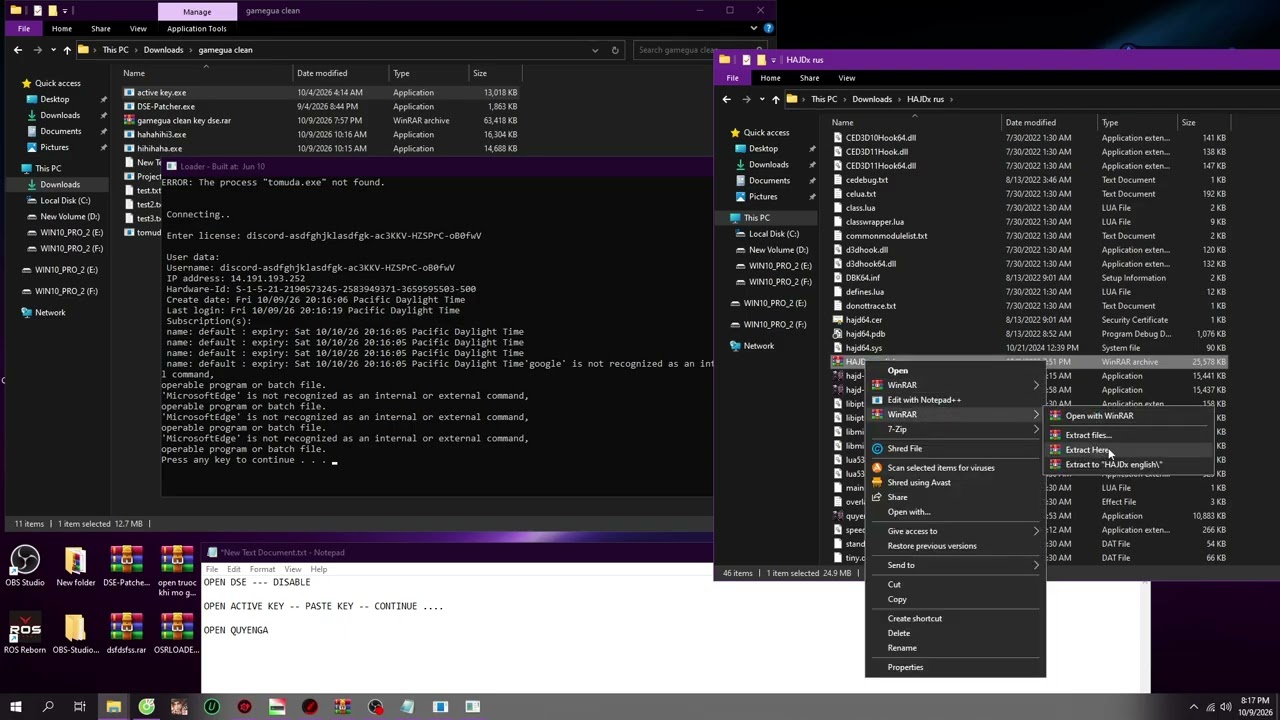The width and height of the screenshot is (1280, 720).
Task: Open Home tab in gamegua clean window
Action: 61,29
